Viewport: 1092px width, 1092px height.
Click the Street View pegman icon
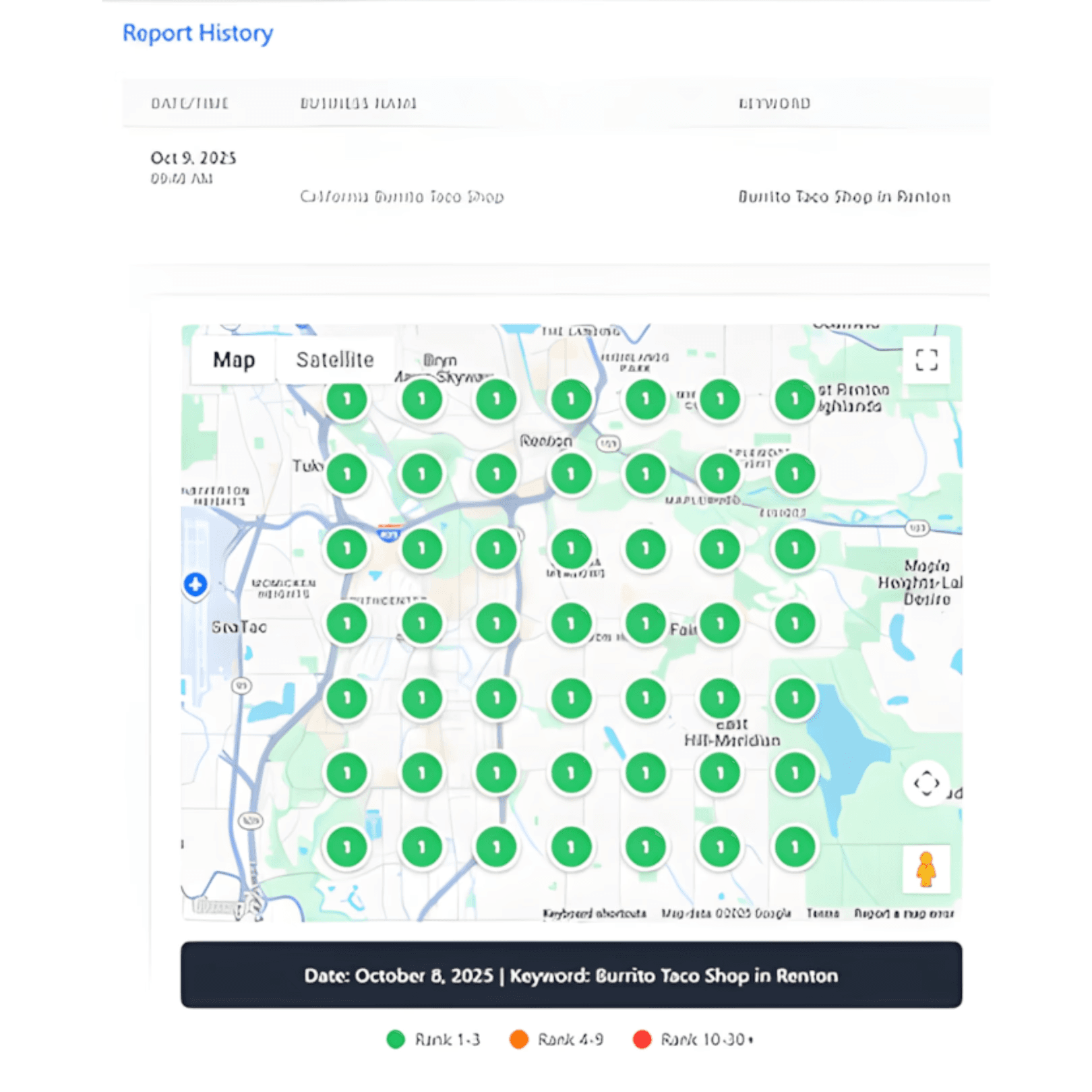tap(926, 869)
